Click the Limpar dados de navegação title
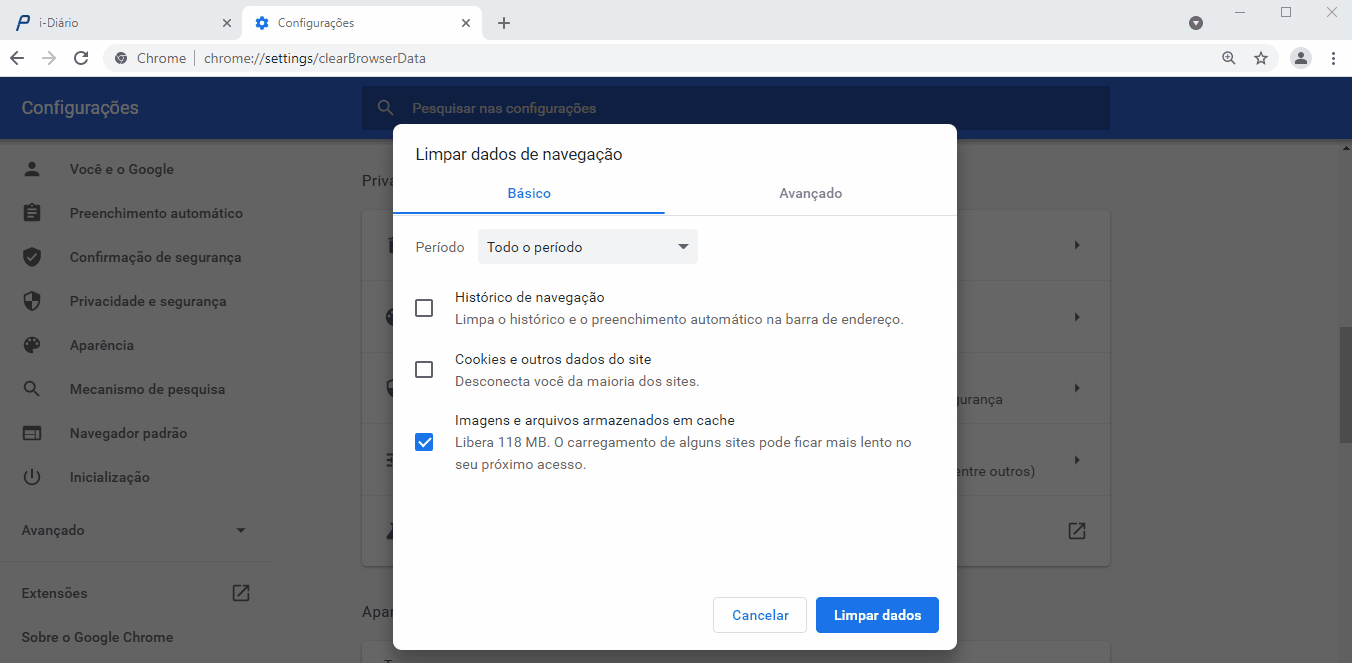1352x663 pixels. pos(519,154)
